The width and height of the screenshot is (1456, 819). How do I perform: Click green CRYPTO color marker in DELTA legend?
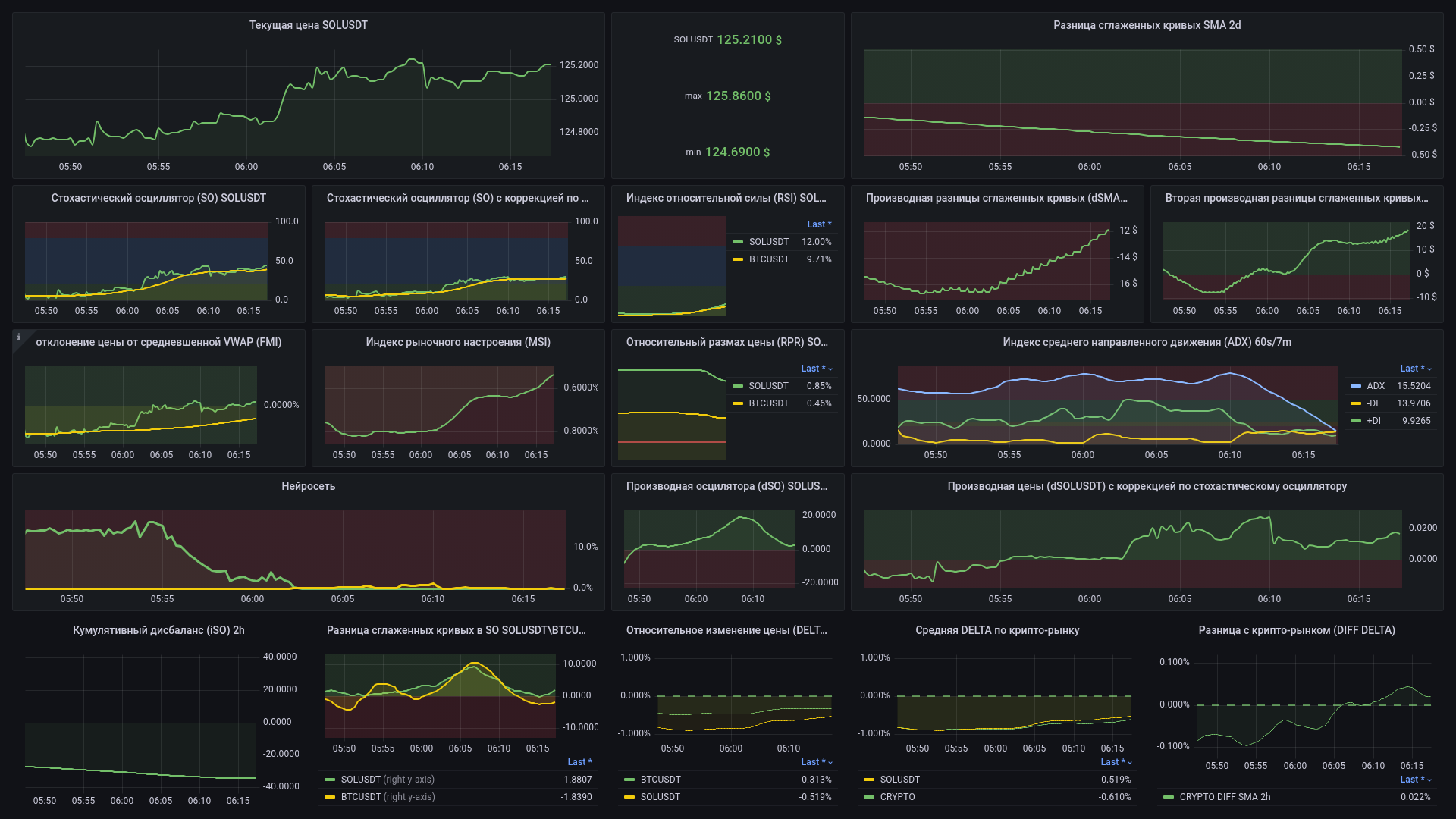point(869,797)
